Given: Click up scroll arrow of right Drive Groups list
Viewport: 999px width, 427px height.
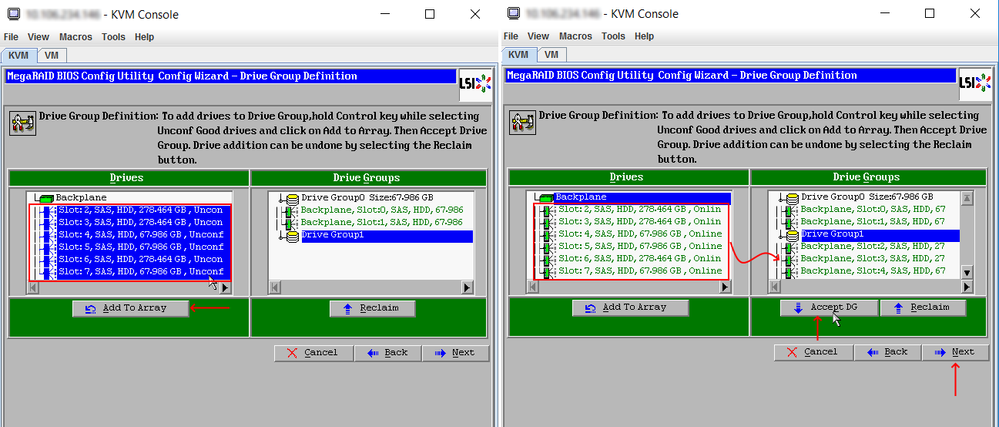Looking at the screenshot, I should point(967,198).
